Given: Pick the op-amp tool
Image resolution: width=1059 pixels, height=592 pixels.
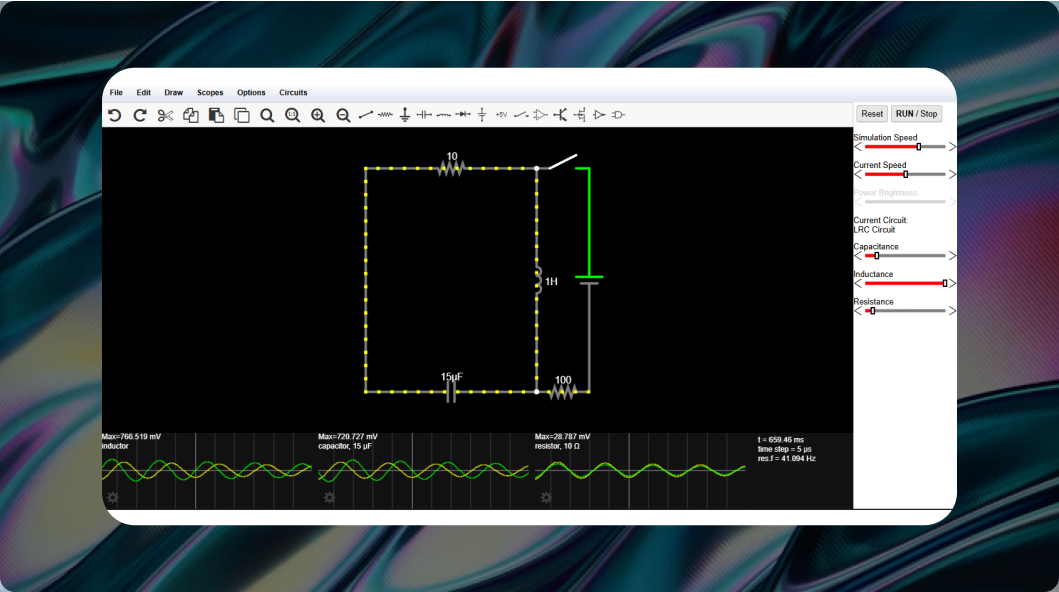Looking at the screenshot, I should pos(540,115).
